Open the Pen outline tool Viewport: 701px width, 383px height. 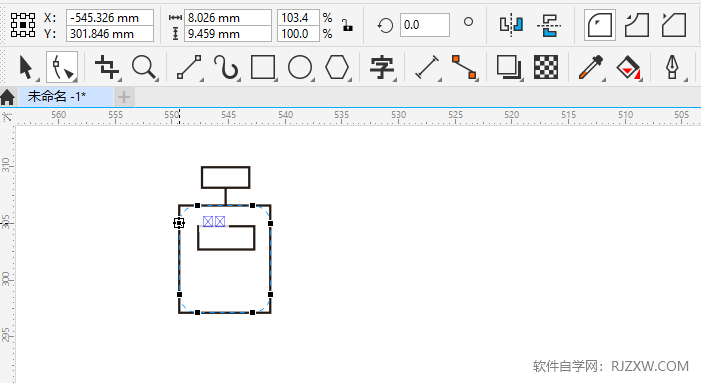(672, 67)
